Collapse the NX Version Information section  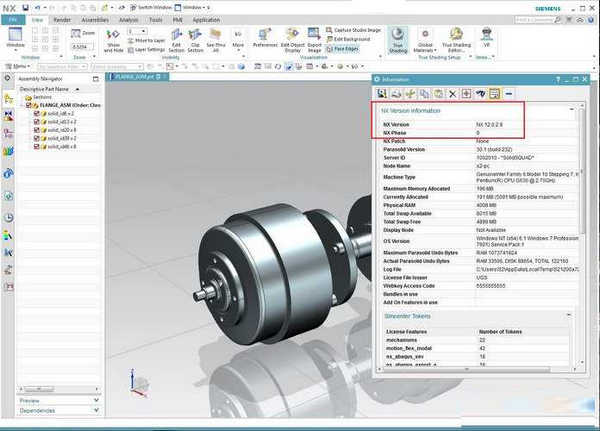[572, 110]
